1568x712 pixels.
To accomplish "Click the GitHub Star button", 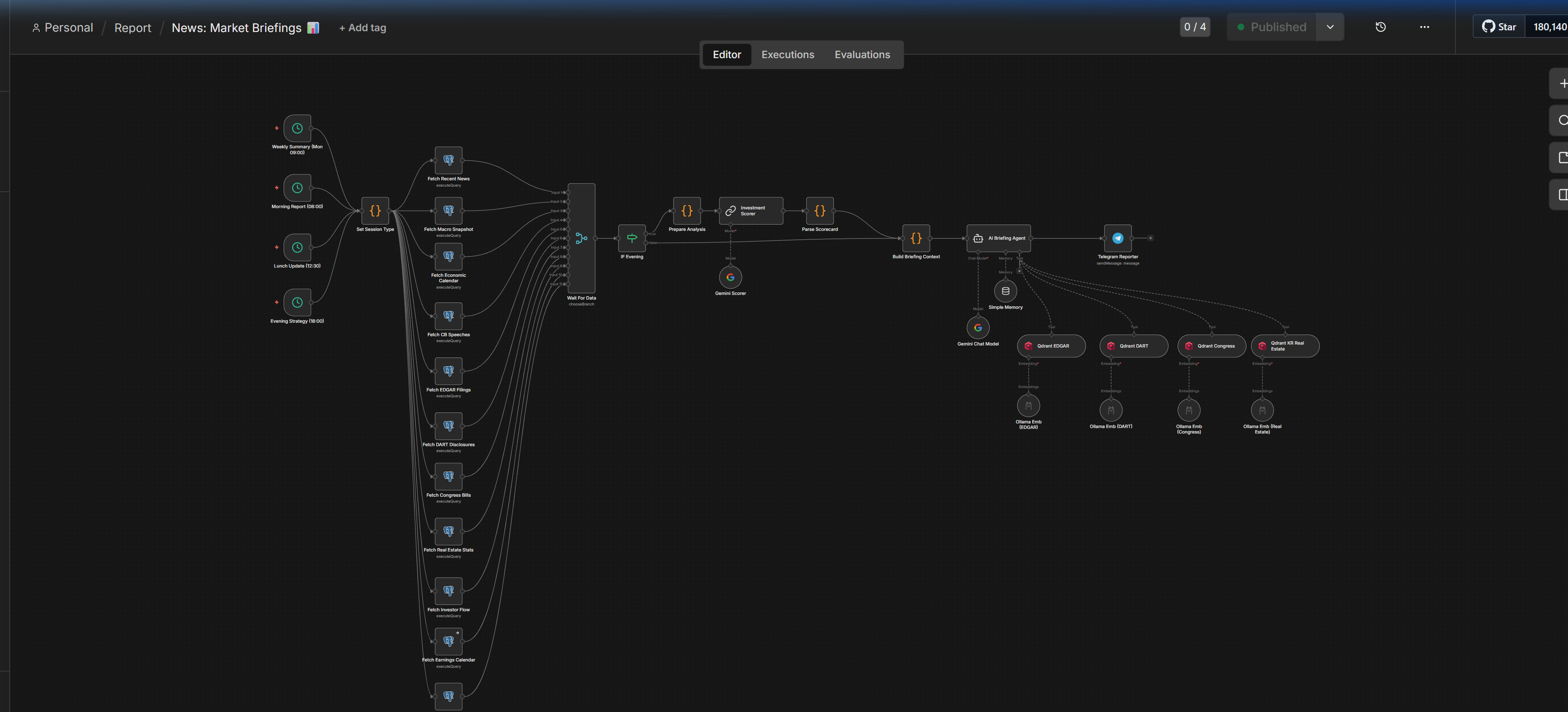I will 1499,27.
